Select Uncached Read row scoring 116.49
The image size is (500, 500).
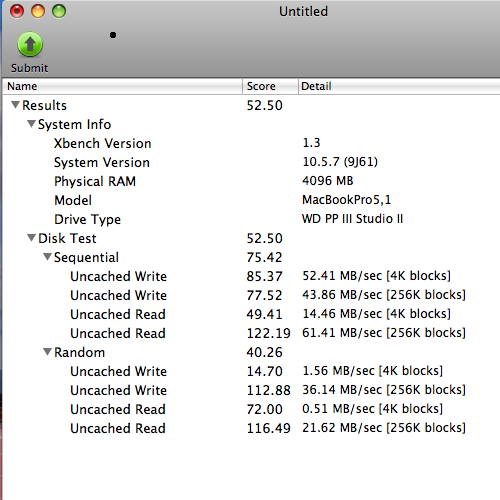coord(251,428)
